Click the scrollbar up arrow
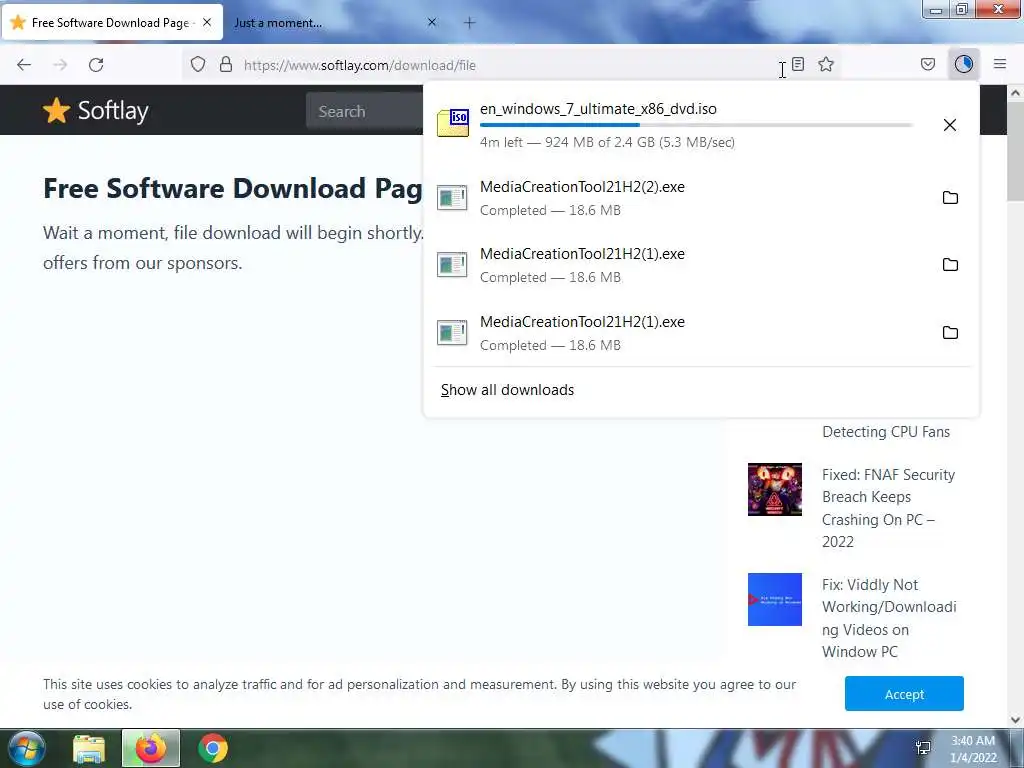 click(1015, 93)
